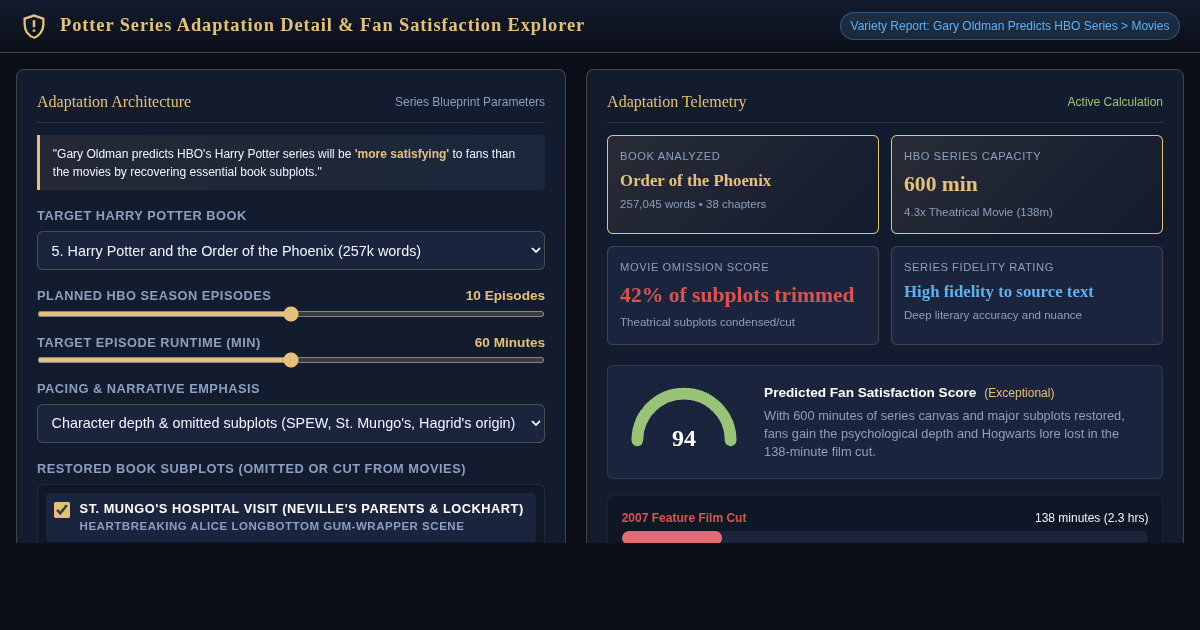The width and height of the screenshot is (1200, 630).
Task: Open Pacing & Narrative Emphasis dropdown
Action: pos(291,424)
